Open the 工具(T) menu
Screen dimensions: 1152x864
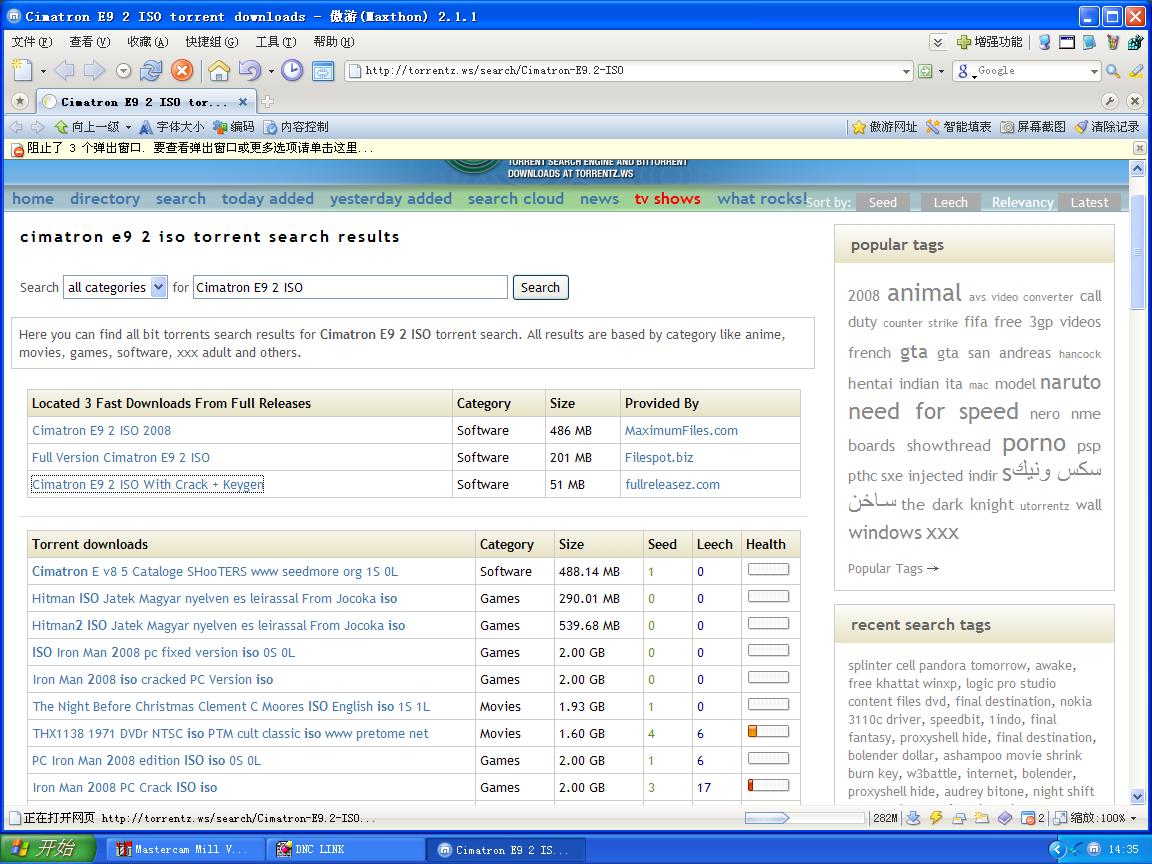[x=276, y=42]
